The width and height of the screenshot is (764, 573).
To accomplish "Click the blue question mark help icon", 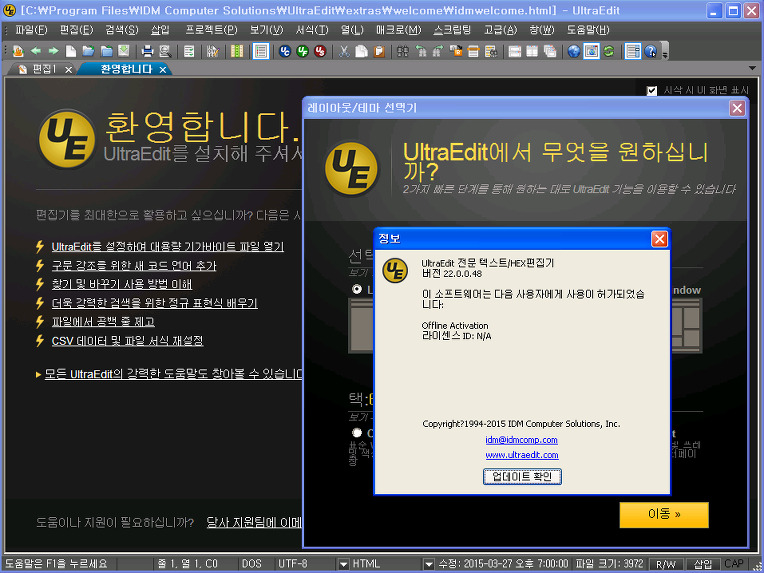I will coord(650,51).
